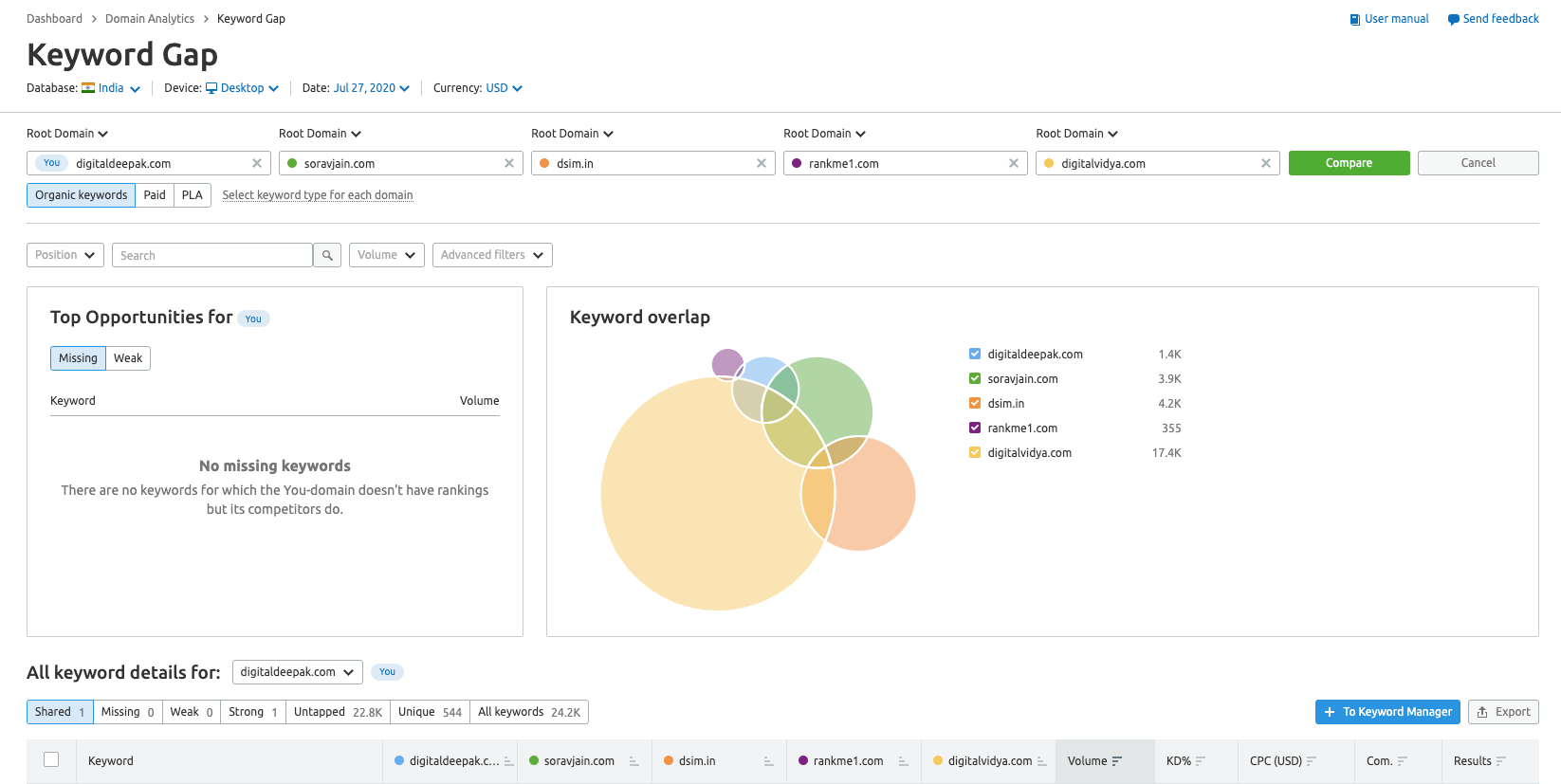Click the dsim.in domain input

[652, 163]
